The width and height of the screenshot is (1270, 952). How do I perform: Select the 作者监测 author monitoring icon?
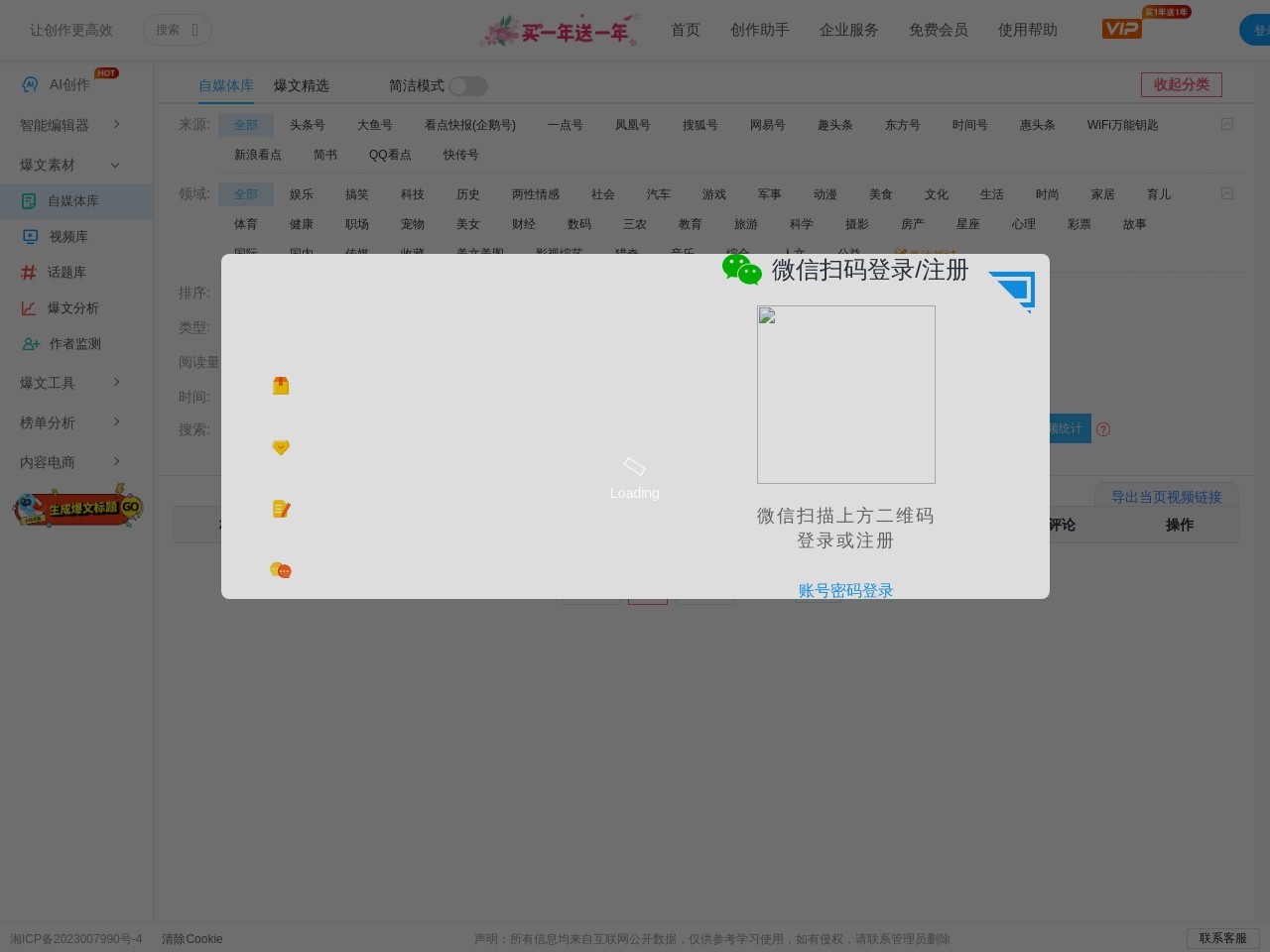click(x=30, y=343)
